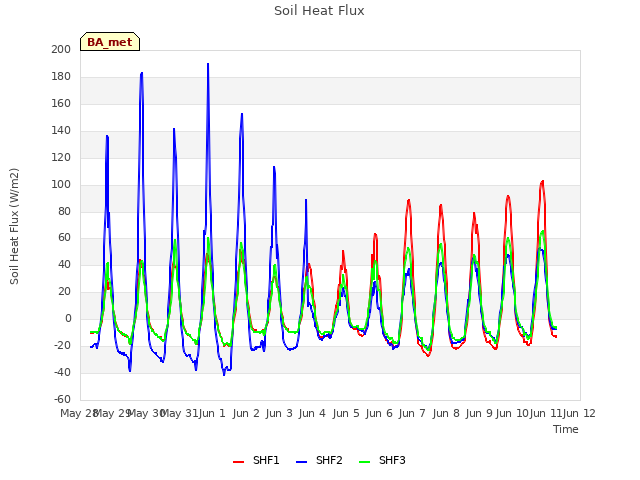Click the Jun 3 x-axis tick label
The height and width of the screenshot is (480, 640).
[279, 413]
